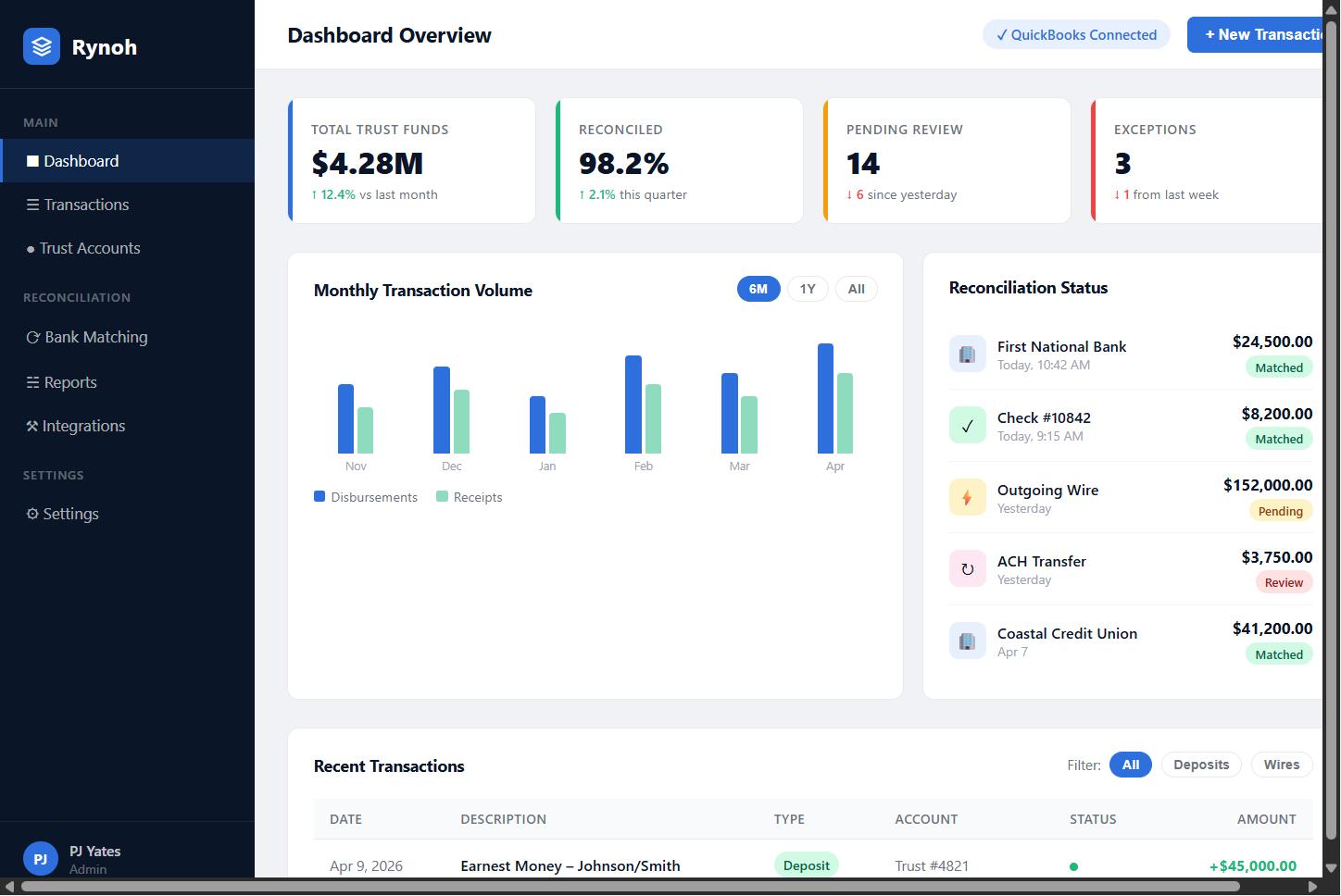Open the Integrations page
The width and height of the screenshot is (1341, 896).
[127, 426]
